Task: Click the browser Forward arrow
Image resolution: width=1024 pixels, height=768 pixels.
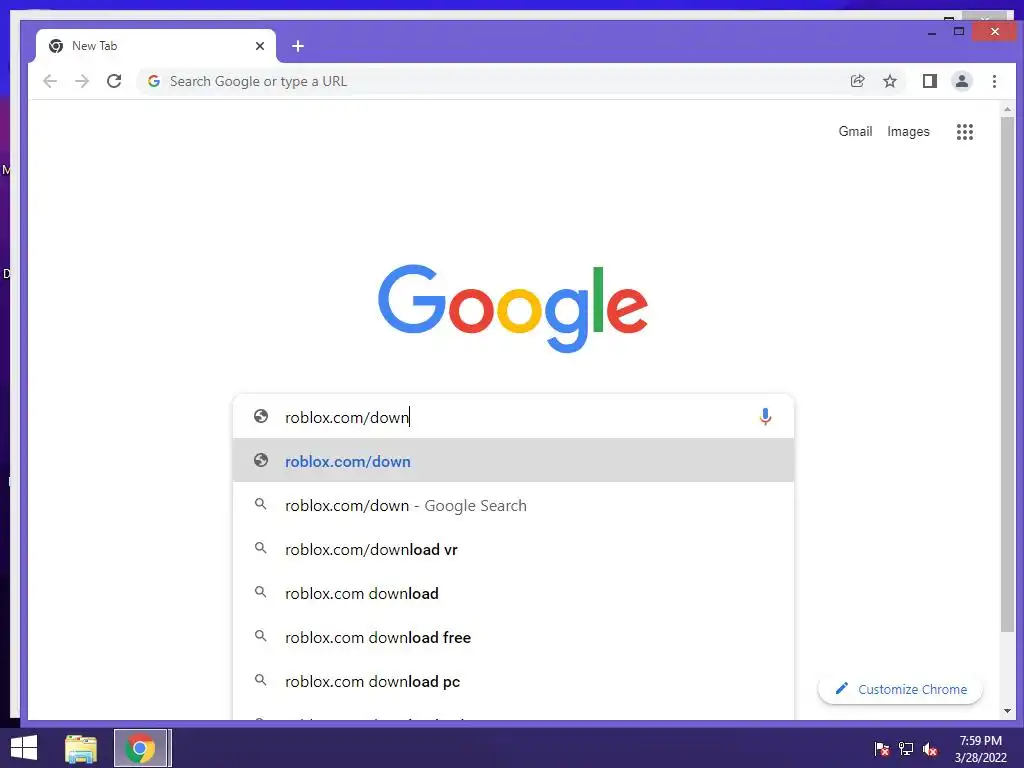Action: (82, 82)
